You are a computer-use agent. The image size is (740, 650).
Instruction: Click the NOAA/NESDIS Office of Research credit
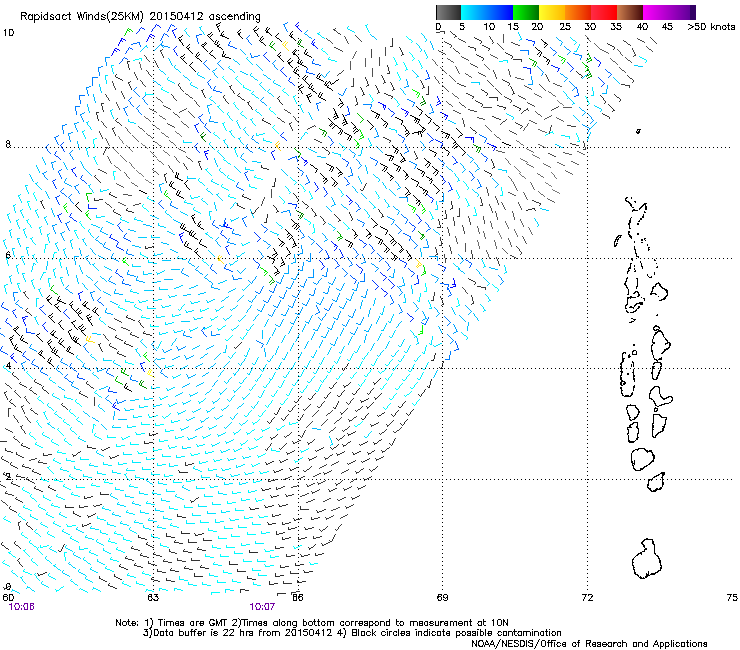point(589,644)
